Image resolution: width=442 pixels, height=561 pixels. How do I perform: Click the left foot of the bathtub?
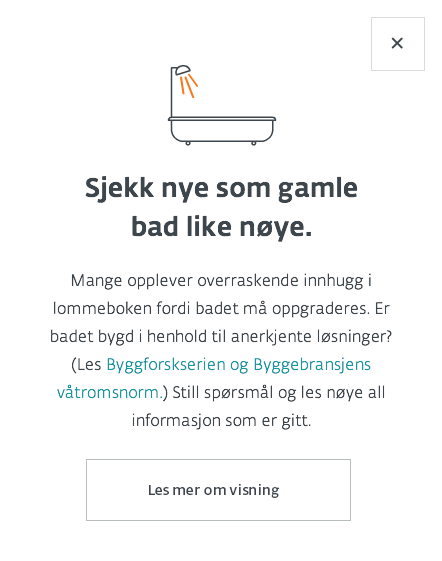[188, 143]
